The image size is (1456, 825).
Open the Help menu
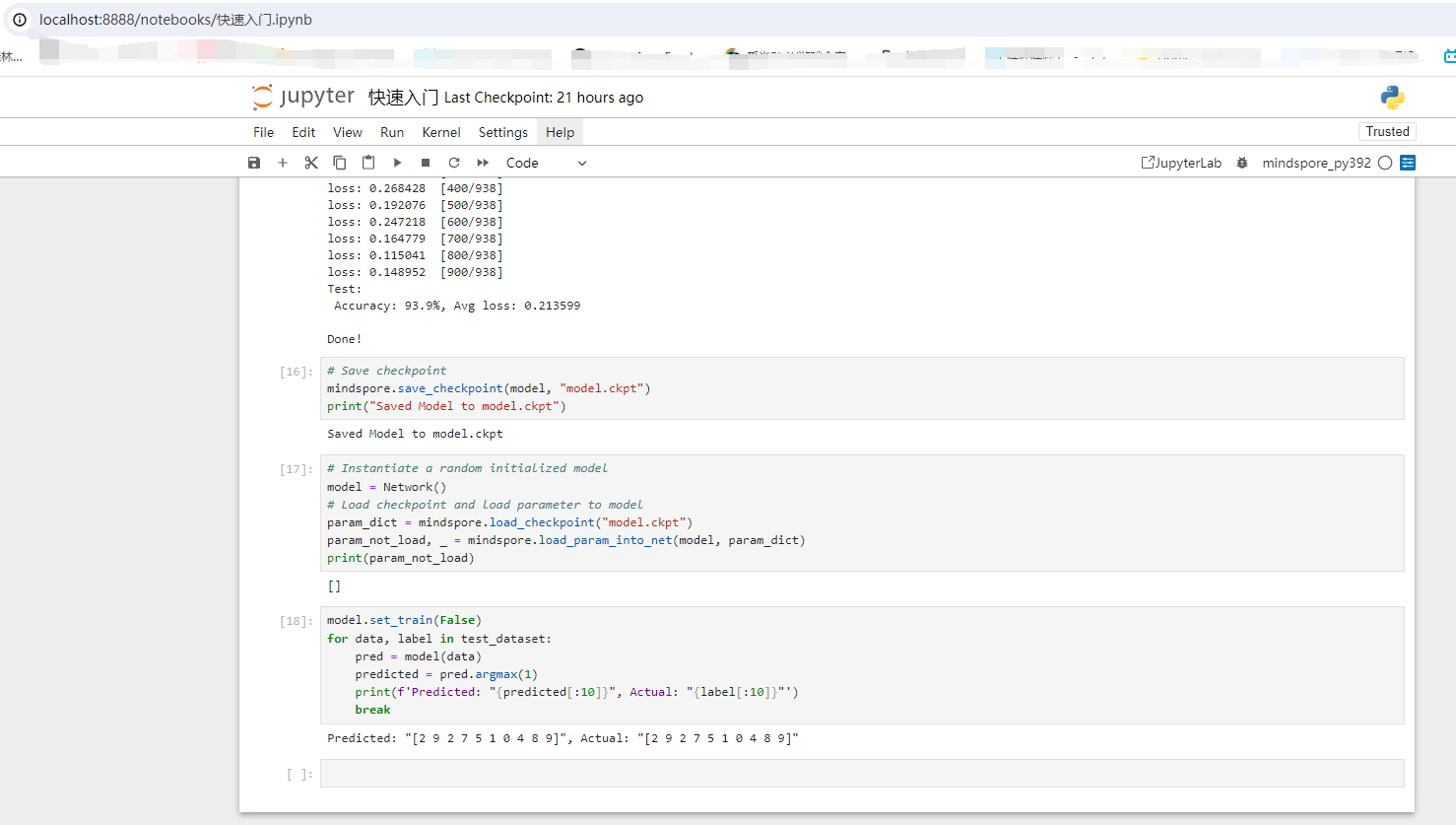coord(560,131)
